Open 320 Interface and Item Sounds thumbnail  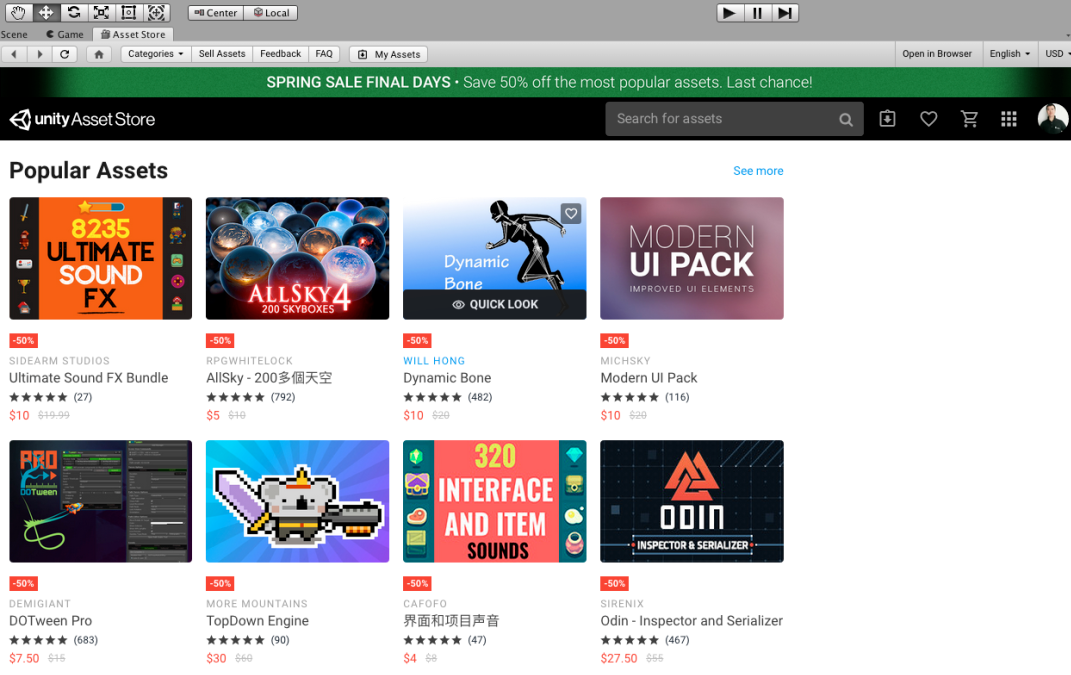pyautogui.click(x=495, y=501)
